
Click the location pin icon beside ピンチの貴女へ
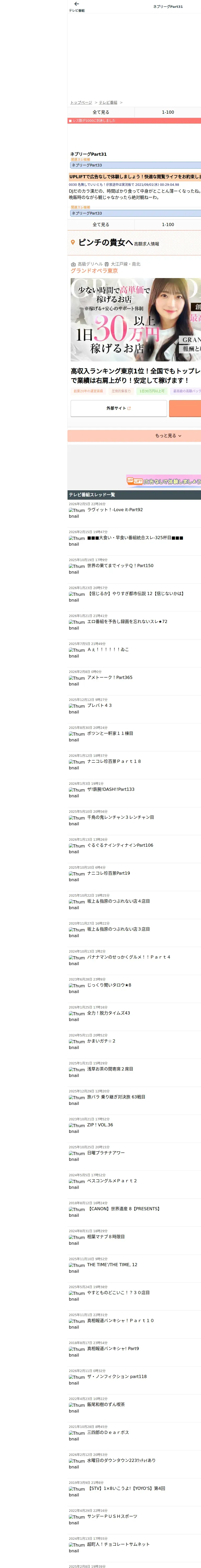point(73,242)
